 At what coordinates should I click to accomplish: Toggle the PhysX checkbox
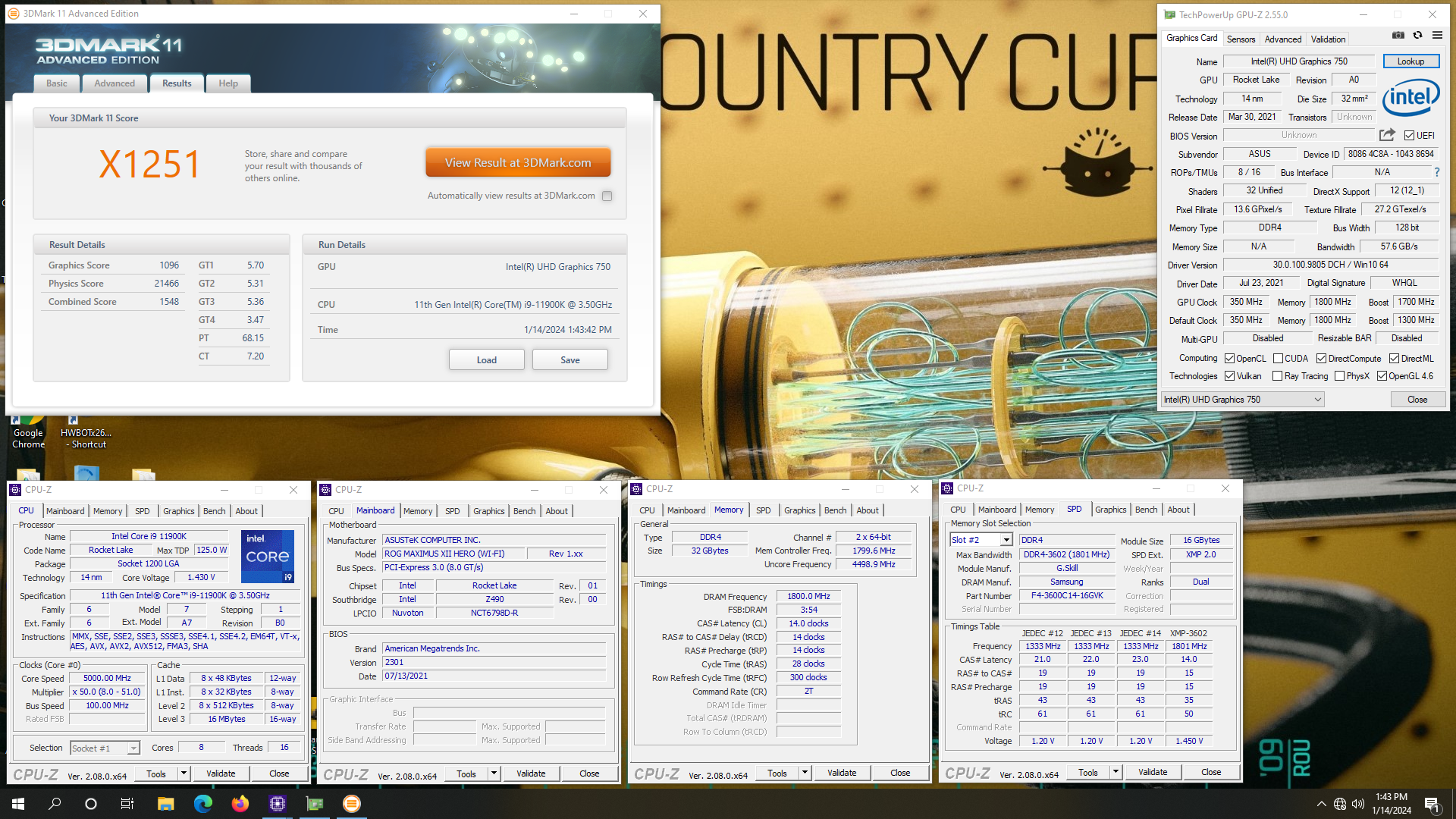[x=1339, y=376]
